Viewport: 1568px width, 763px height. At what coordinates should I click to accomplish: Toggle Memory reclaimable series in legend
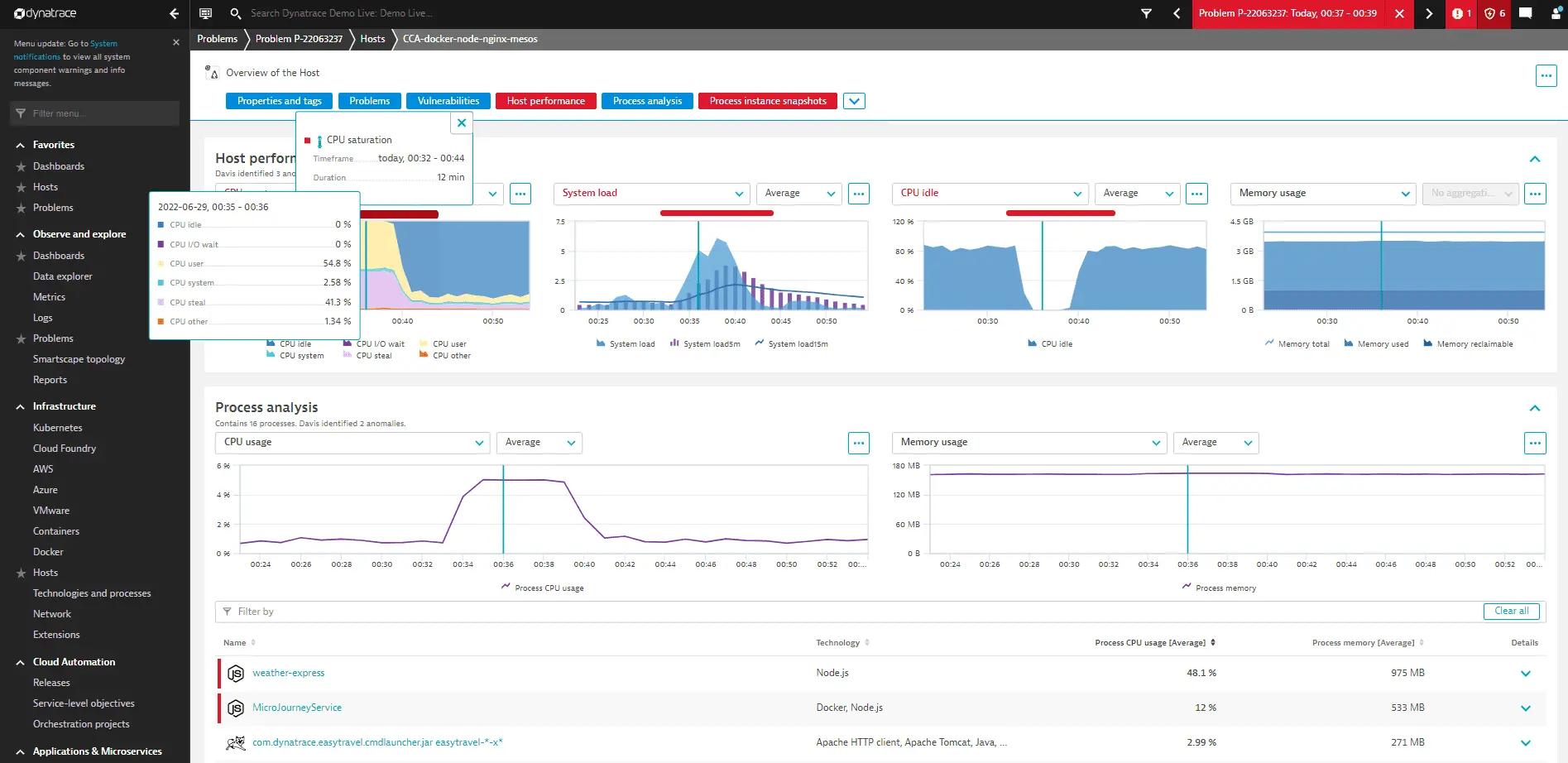tap(1468, 343)
